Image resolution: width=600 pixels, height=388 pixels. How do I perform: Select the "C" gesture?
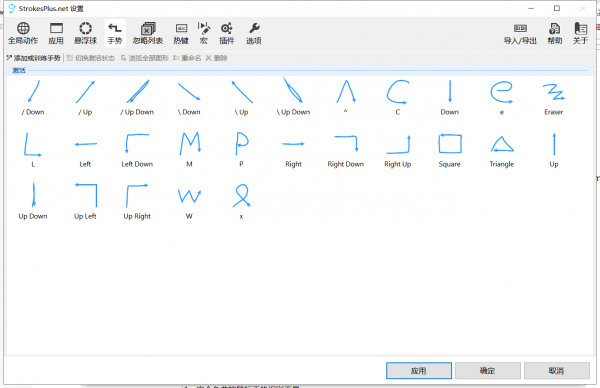tap(398, 97)
